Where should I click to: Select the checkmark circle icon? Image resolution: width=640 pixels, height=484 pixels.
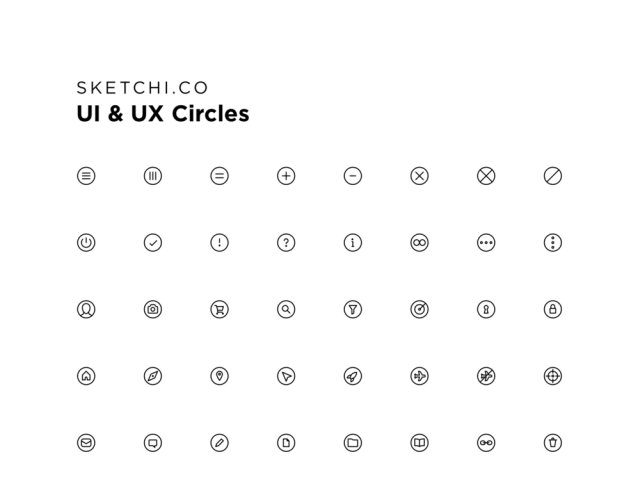coord(153,243)
